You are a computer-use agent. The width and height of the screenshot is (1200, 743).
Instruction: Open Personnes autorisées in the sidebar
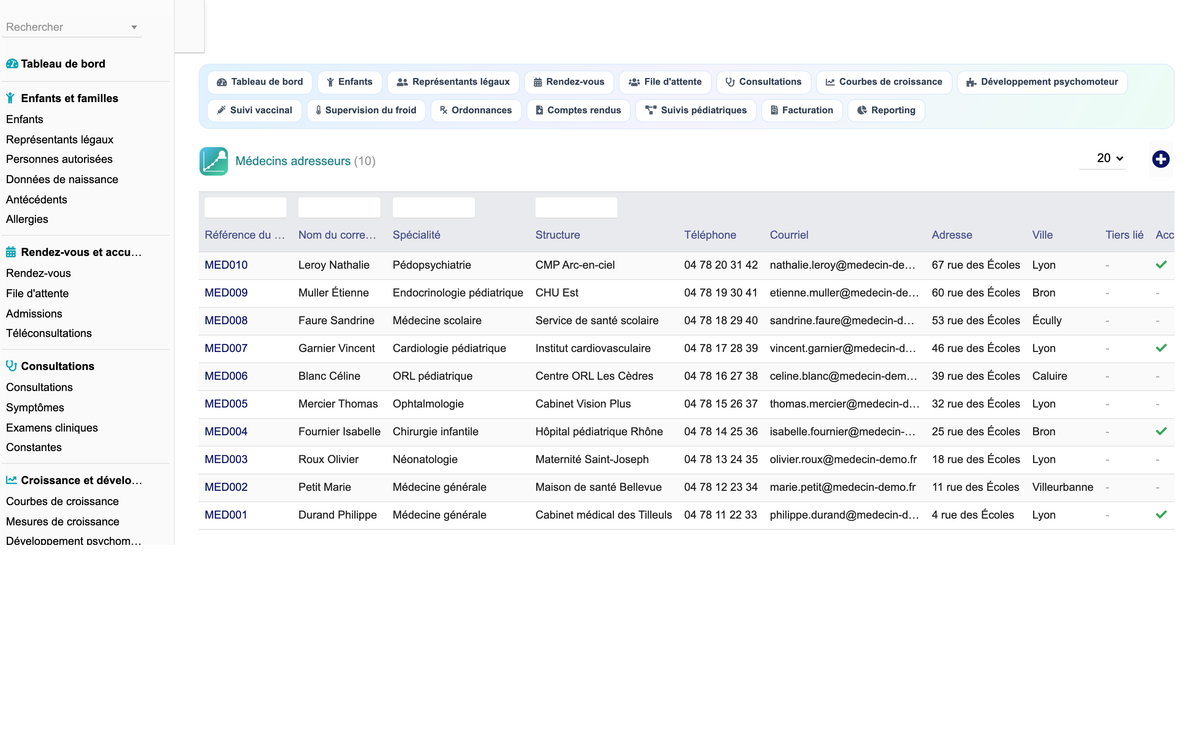(59, 159)
